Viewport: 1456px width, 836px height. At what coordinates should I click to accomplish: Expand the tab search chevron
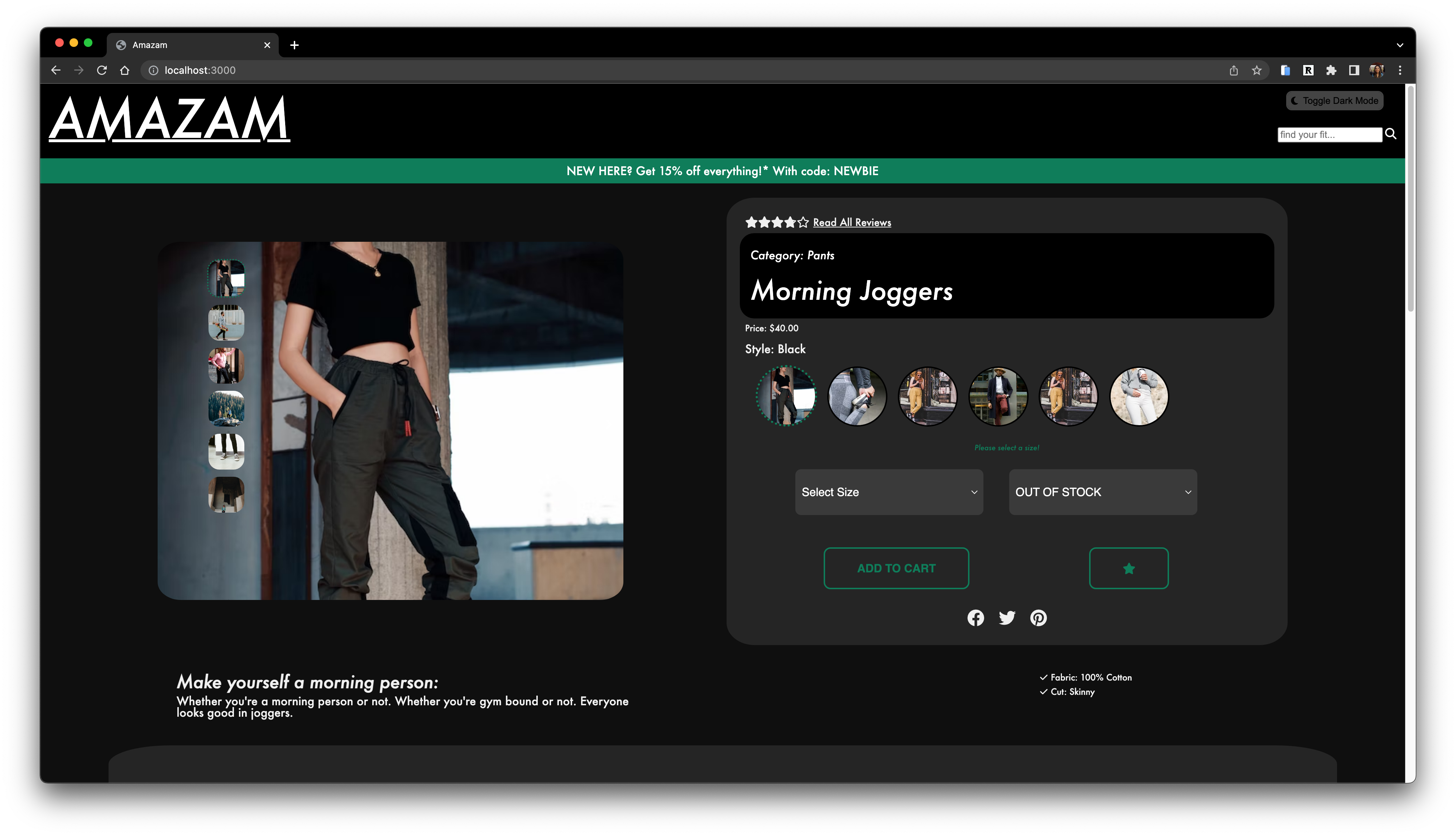(x=1400, y=45)
